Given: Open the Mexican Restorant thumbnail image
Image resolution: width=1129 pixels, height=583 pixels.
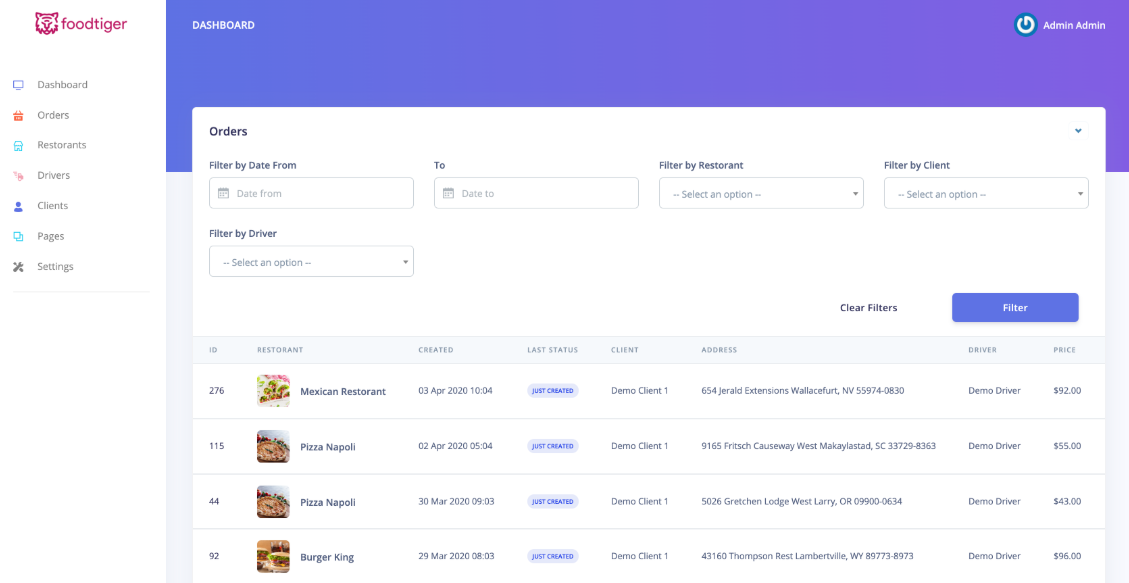Looking at the screenshot, I should pos(273,391).
